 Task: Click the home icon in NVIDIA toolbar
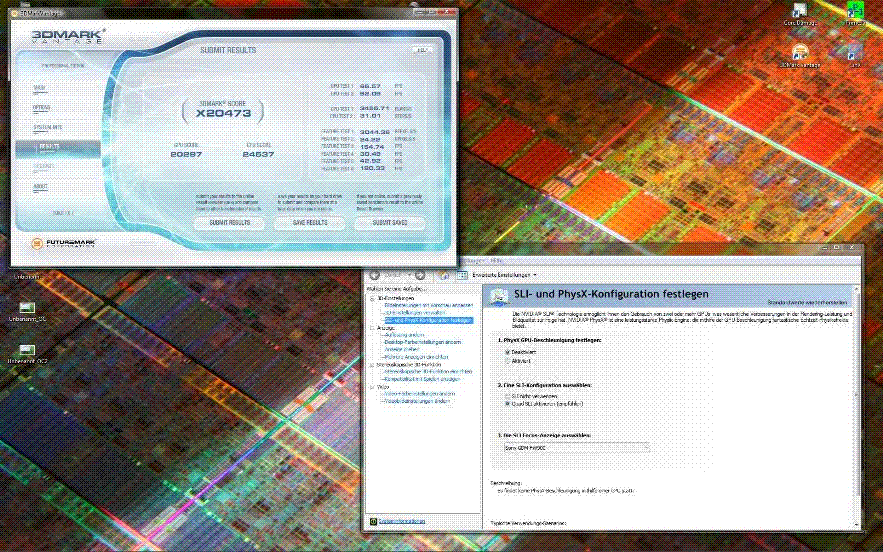[443, 275]
